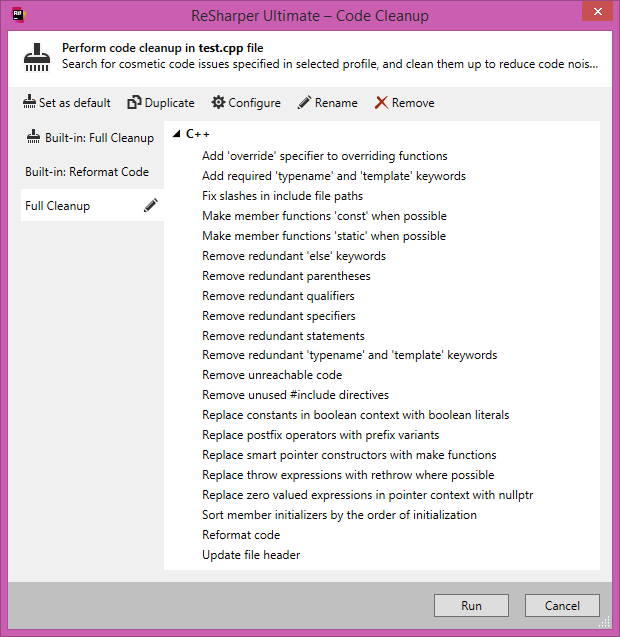
Task: Click the broom icon on Built-in: Full Cleanup
Action: (33, 137)
